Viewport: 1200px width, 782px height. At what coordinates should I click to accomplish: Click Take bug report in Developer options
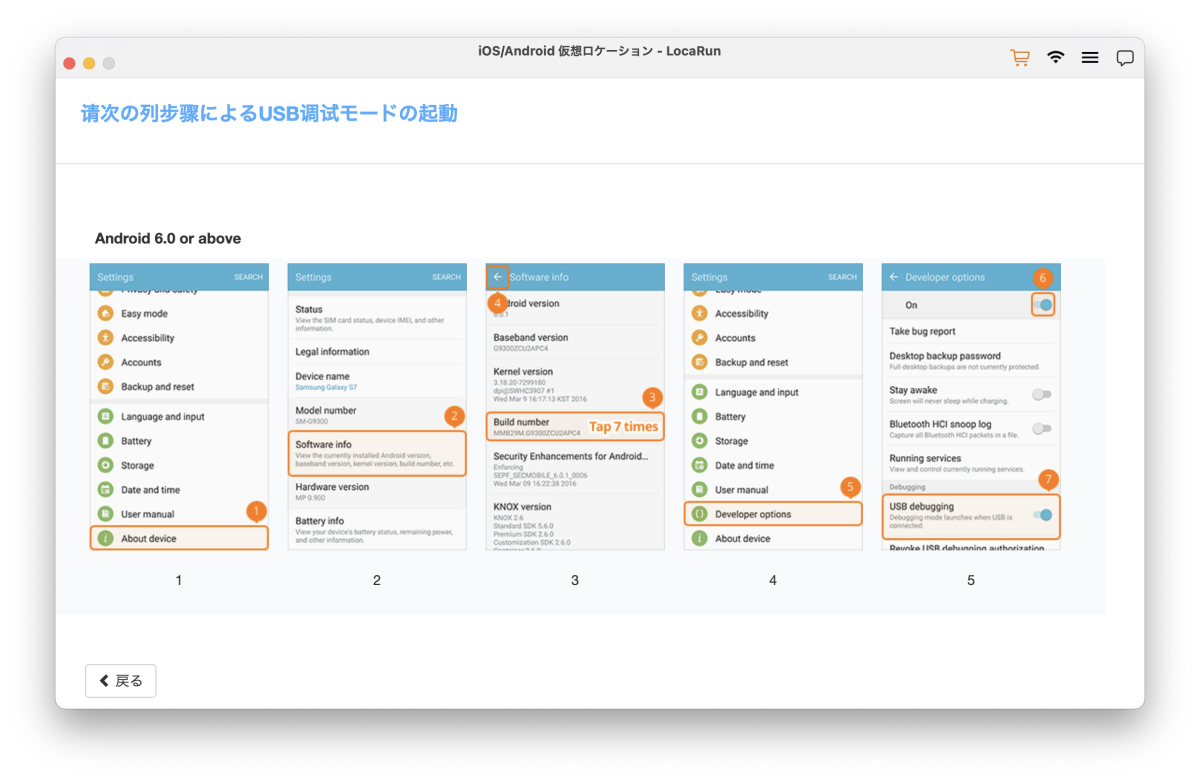pyautogui.click(x=922, y=331)
